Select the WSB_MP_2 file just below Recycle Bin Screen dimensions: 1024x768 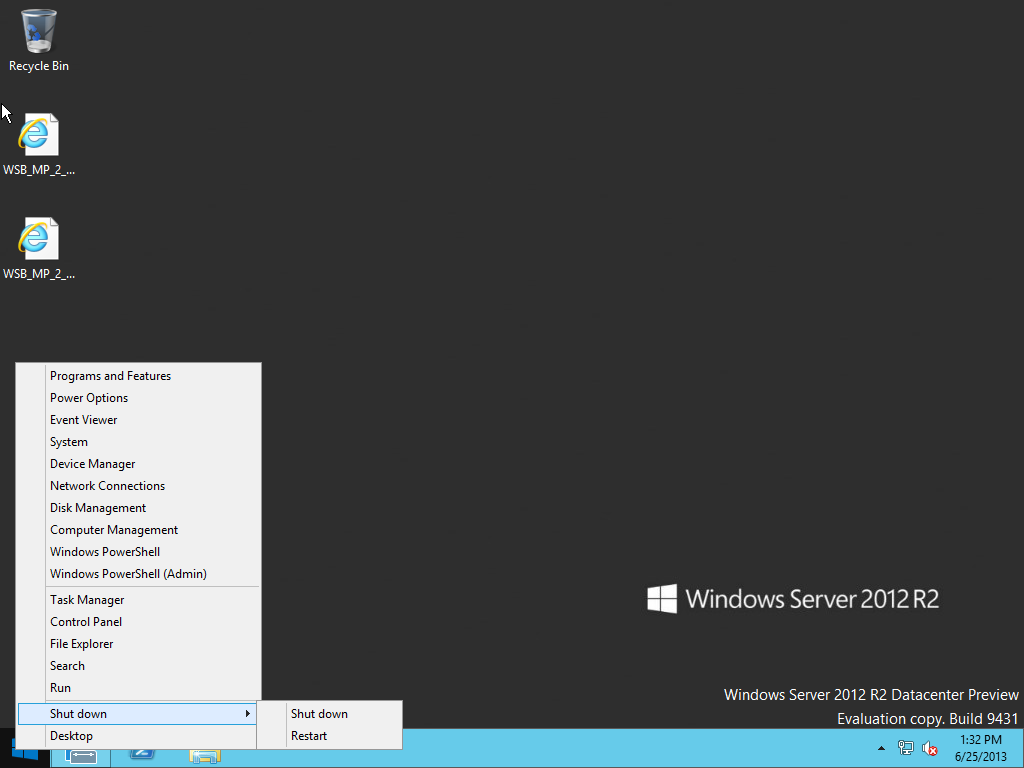pyautogui.click(x=39, y=144)
